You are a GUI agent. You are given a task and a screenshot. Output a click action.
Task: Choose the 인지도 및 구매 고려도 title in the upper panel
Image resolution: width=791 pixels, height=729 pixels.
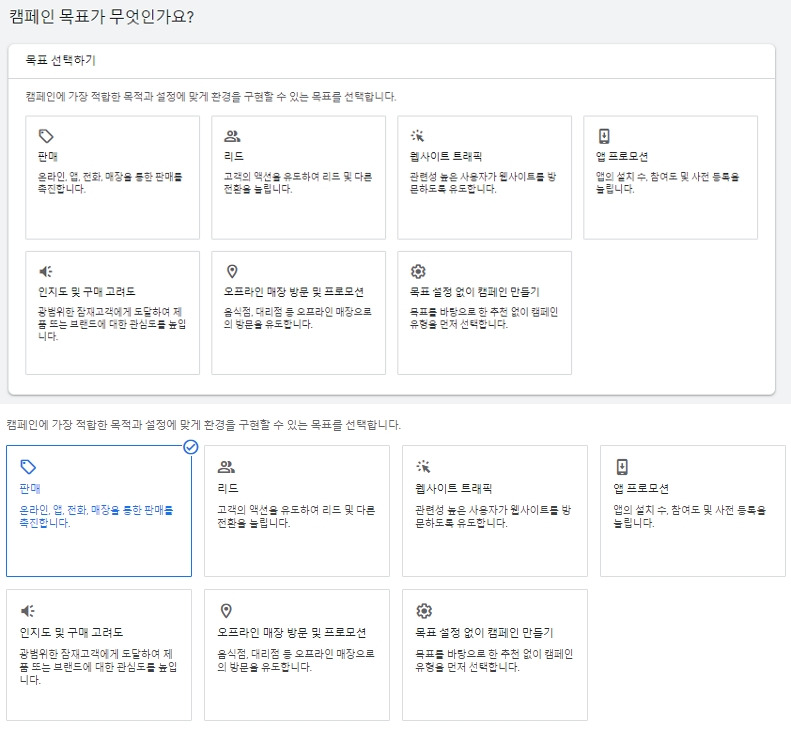[87, 292]
